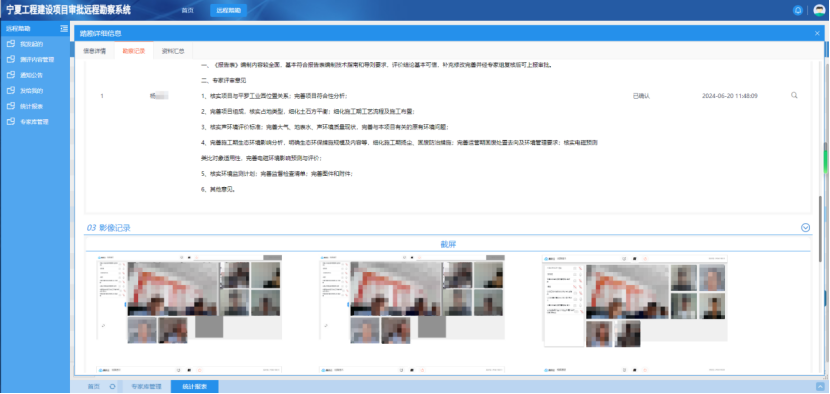The width and height of the screenshot is (830, 394).
Task: Click the icon beside 专家库管理 in sidebar
Action: pos(11,121)
